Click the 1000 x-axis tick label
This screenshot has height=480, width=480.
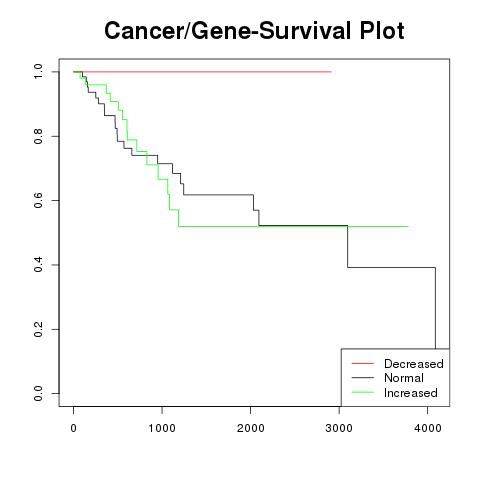(162, 428)
